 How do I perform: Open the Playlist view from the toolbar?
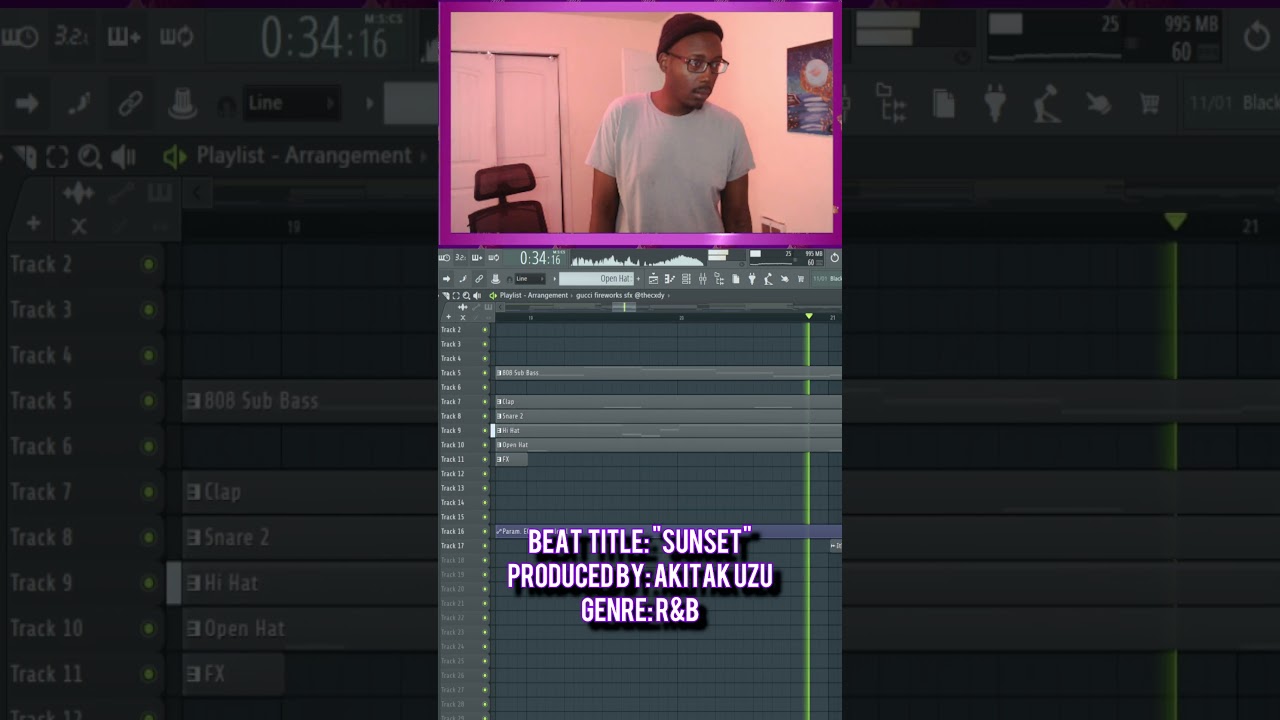(653, 279)
